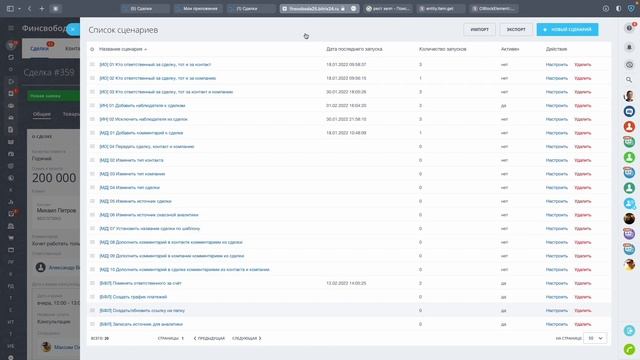
Task: Click the Импорт button
Action: click(479, 29)
